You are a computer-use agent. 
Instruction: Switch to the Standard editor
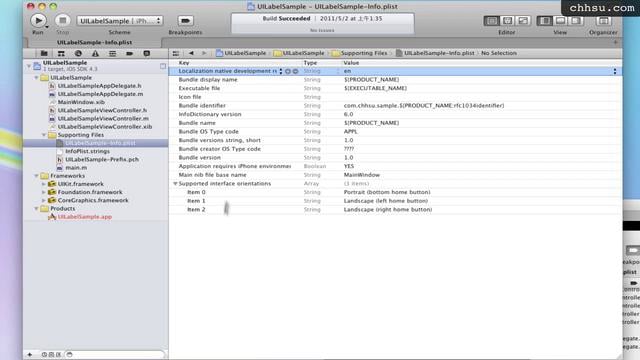(492, 21)
